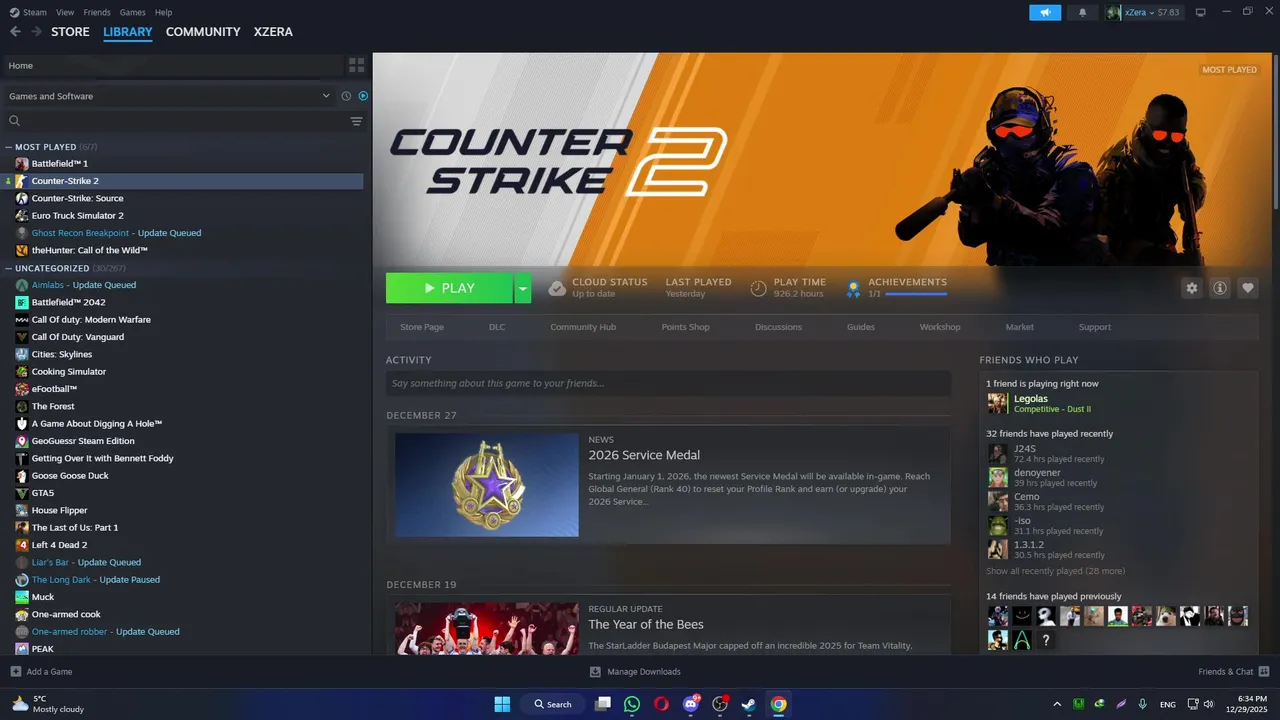Toggle the ready-to-play filter icon
This screenshot has height=720, width=1280.
click(363, 96)
